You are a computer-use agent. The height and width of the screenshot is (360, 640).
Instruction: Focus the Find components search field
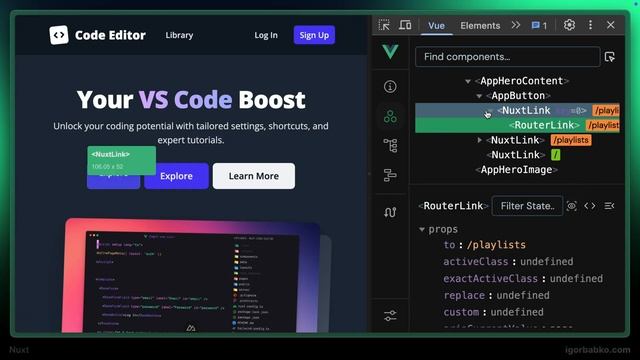pos(508,57)
